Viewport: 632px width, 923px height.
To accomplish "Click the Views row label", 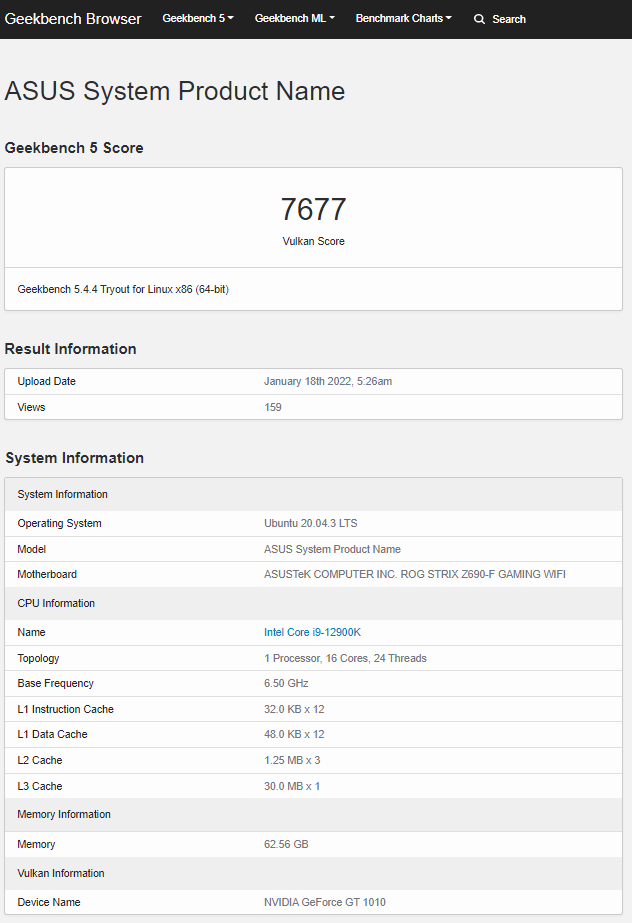I will click(31, 407).
